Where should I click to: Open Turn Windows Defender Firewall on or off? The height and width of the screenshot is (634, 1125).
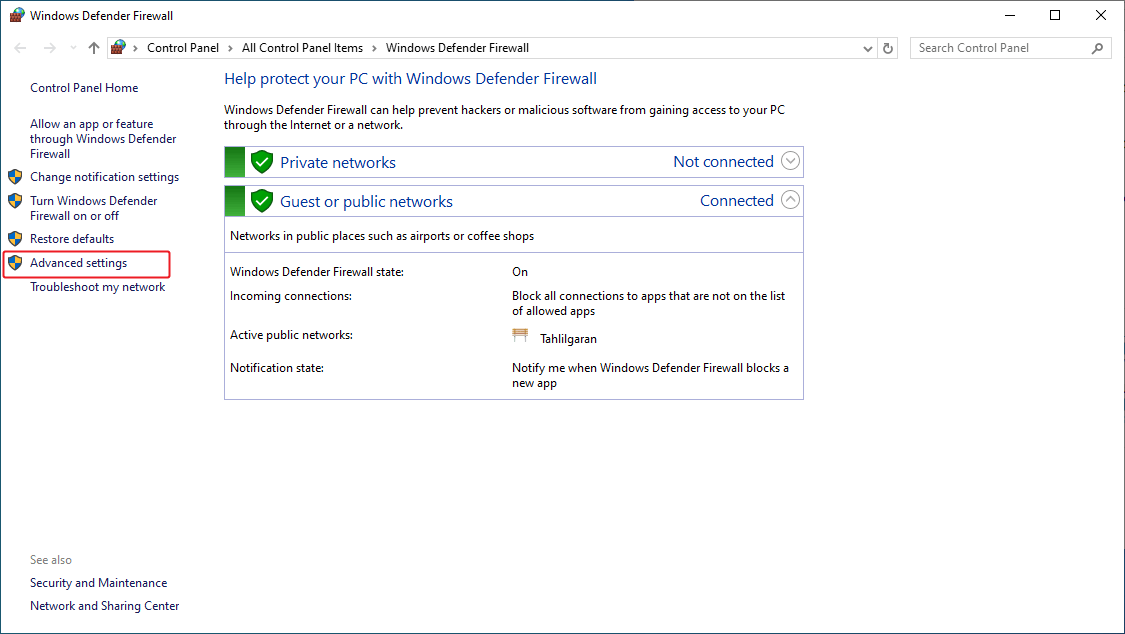tap(94, 208)
